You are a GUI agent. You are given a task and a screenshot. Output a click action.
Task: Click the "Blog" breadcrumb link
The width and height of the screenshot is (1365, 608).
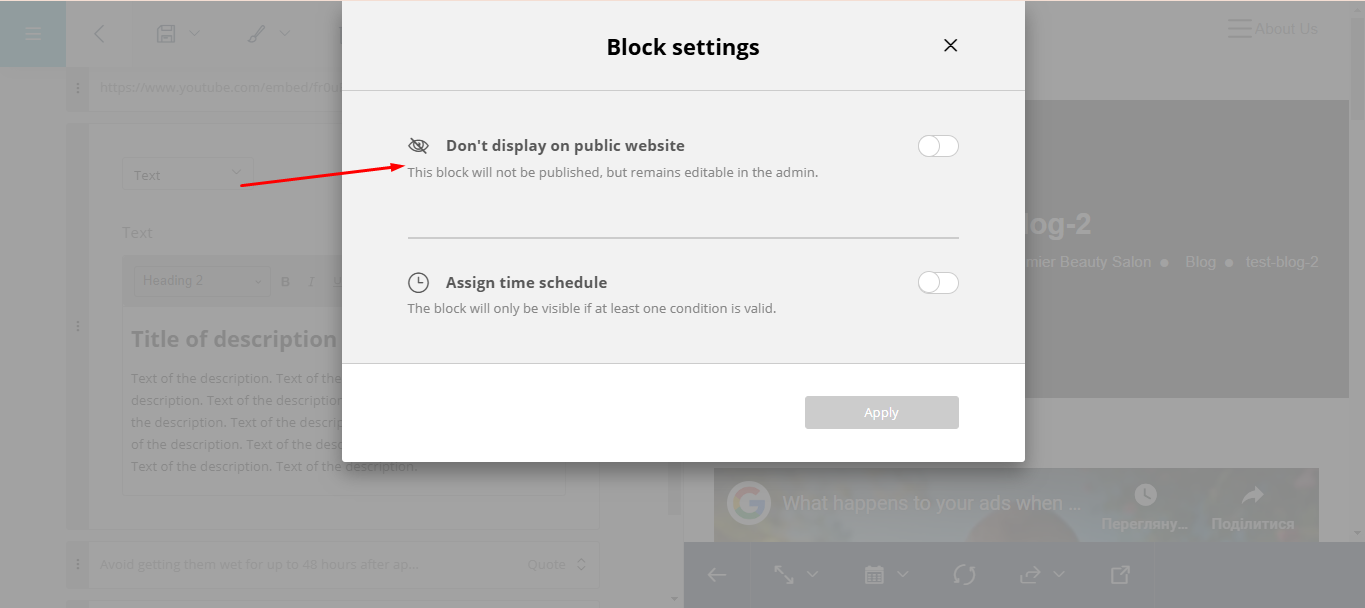1200,262
